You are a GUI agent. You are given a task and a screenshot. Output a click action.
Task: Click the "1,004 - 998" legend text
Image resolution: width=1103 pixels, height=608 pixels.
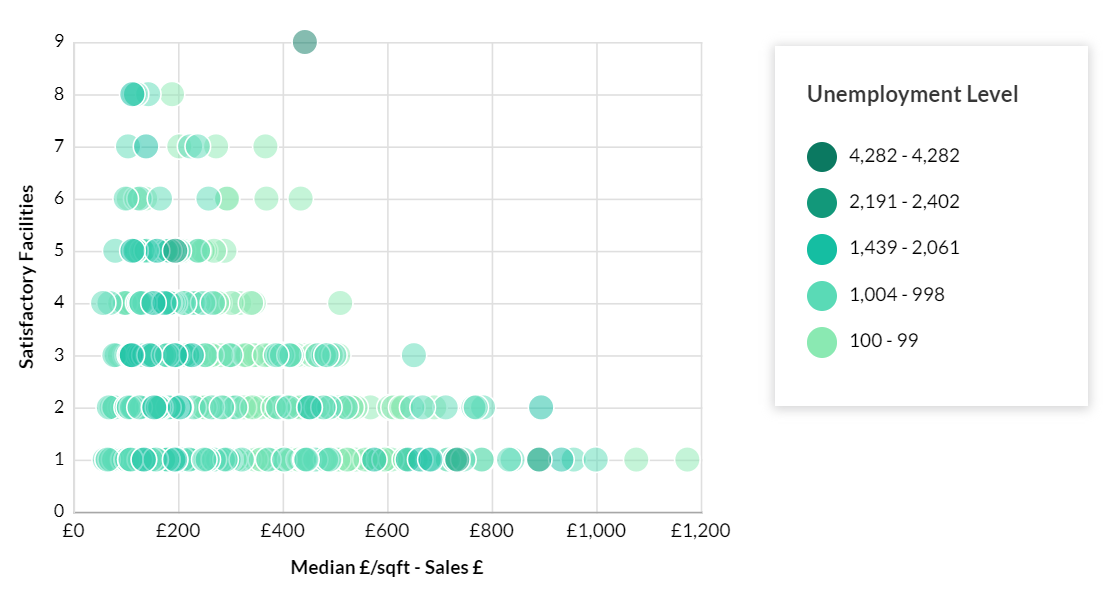(x=897, y=295)
